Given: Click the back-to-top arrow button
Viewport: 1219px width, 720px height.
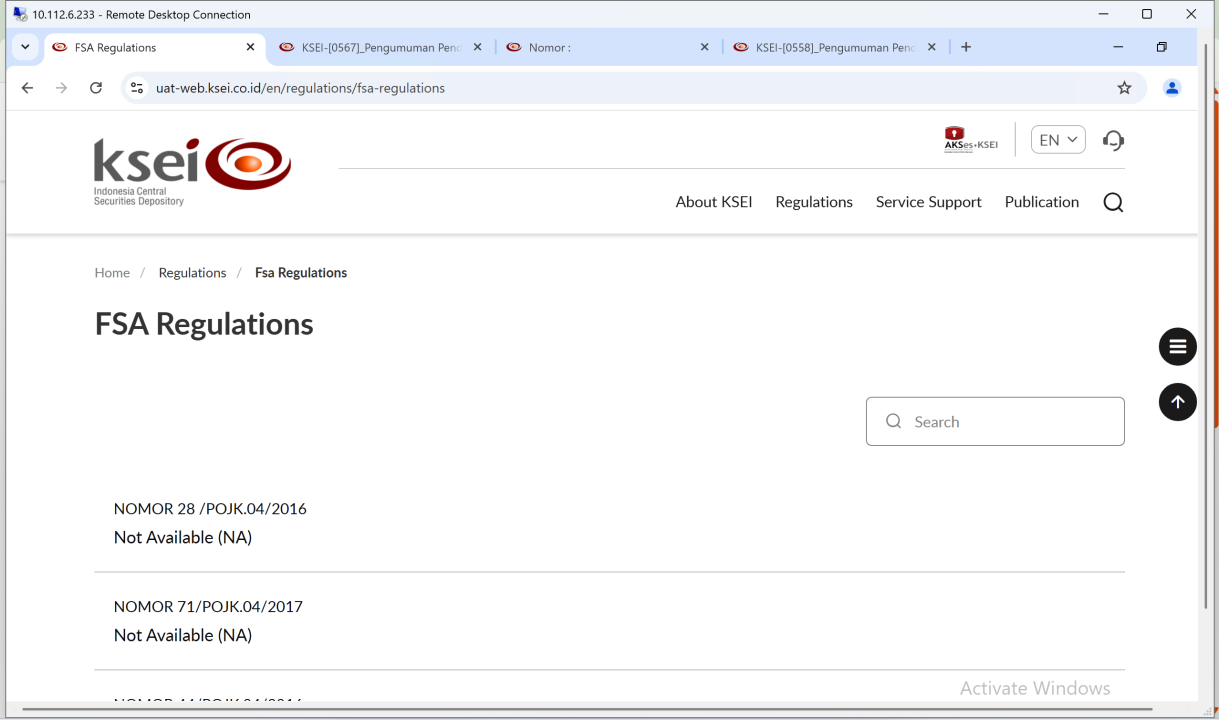Looking at the screenshot, I should click(x=1178, y=402).
